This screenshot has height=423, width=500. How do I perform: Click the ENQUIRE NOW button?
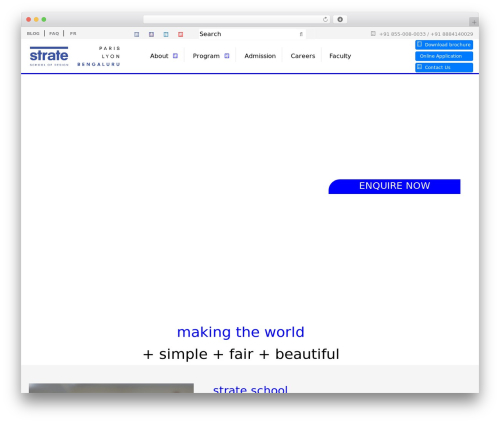(394, 186)
